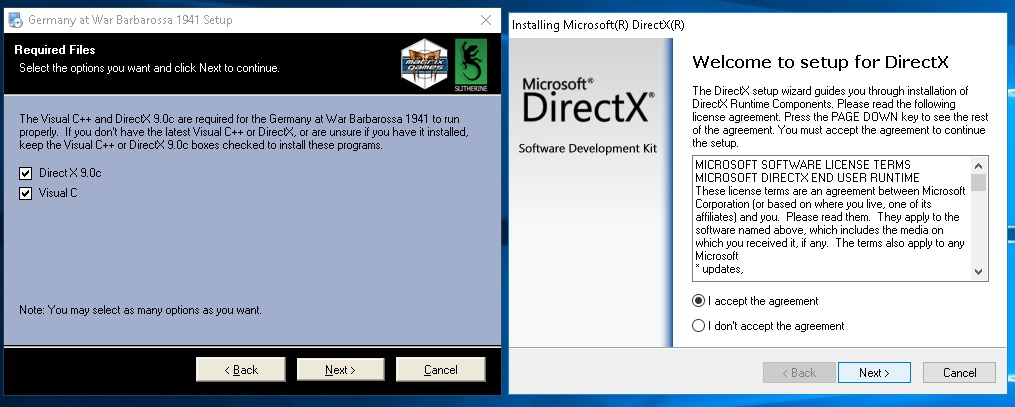Screen dimensions: 1015x407
Task: Click the disabled Back button in DirectX window
Action: coord(799,373)
